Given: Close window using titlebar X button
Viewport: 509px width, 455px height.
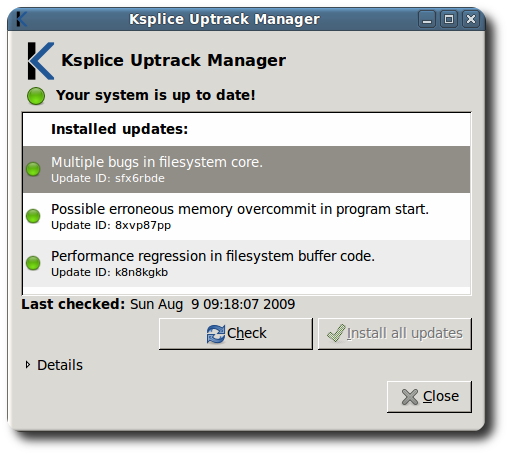Looking at the screenshot, I should 471,19.
